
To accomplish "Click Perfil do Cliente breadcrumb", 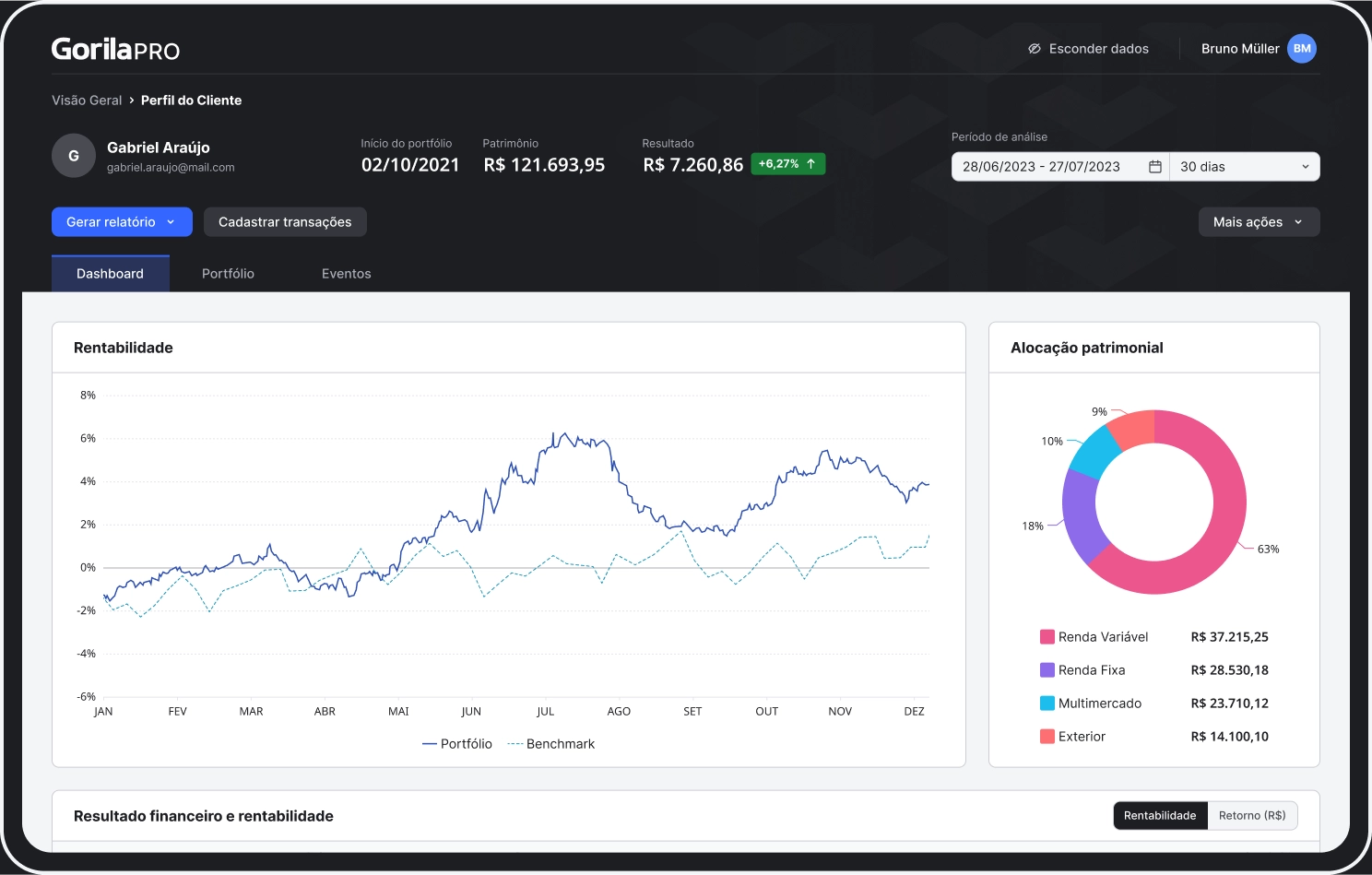I will pyautogui.click(x=191, y=101).
